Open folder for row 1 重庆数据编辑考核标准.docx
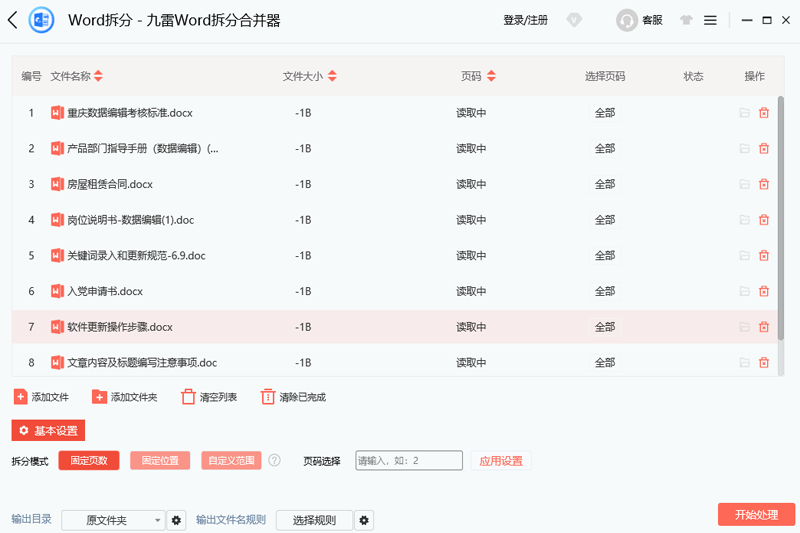The height and width of the screenshot is (533, 800). click(x=745, y=113)
